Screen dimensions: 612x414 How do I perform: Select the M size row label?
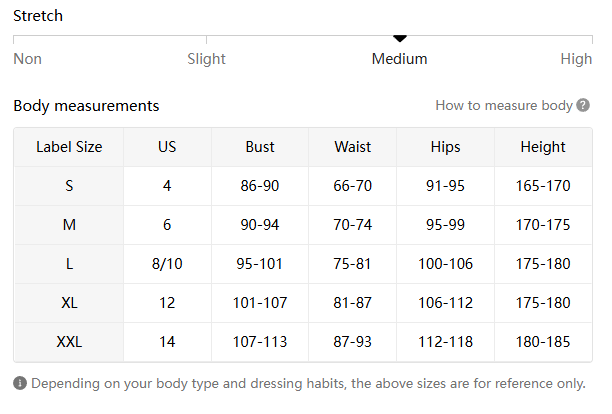coord(69,225)
